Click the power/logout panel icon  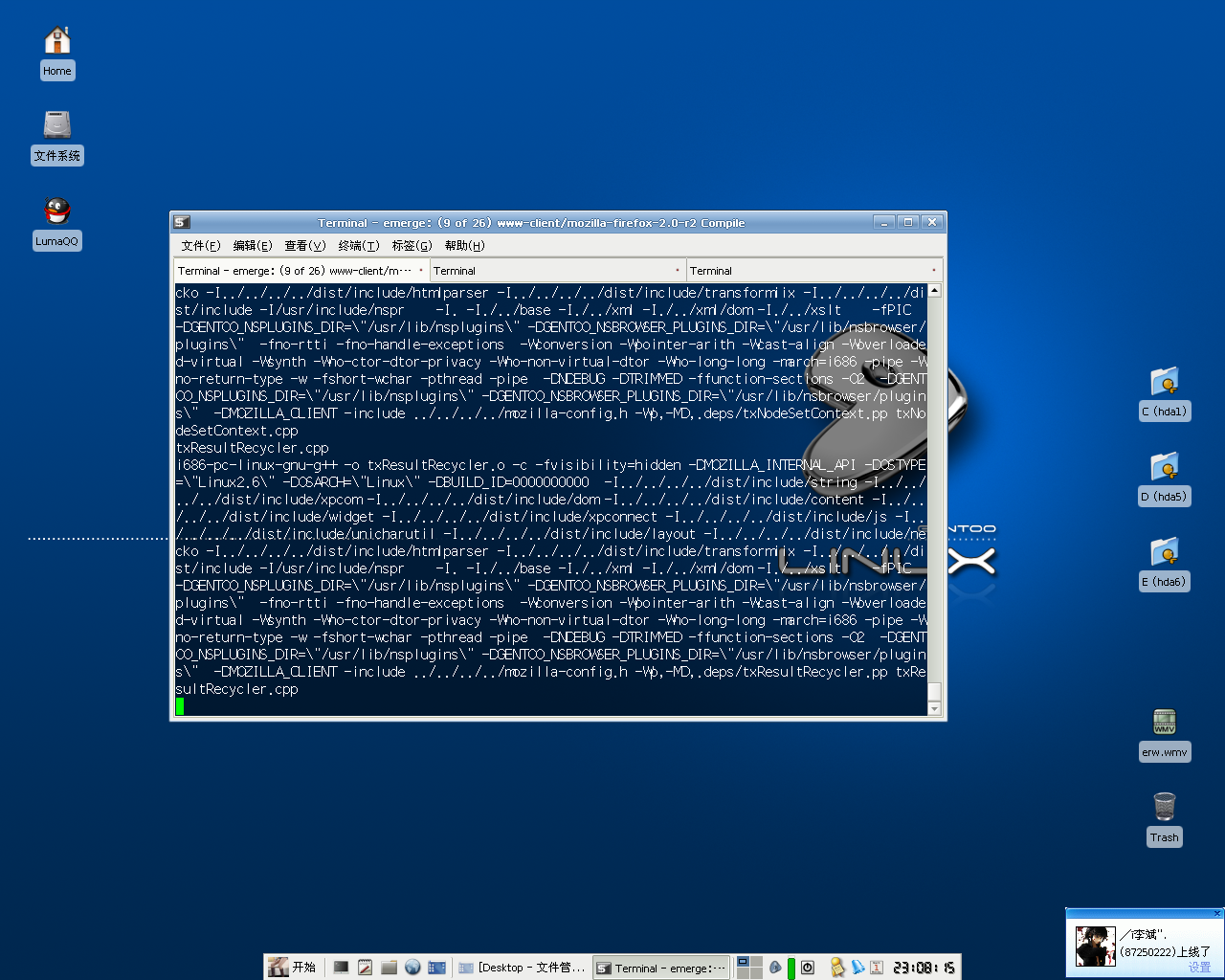(808, 968)
